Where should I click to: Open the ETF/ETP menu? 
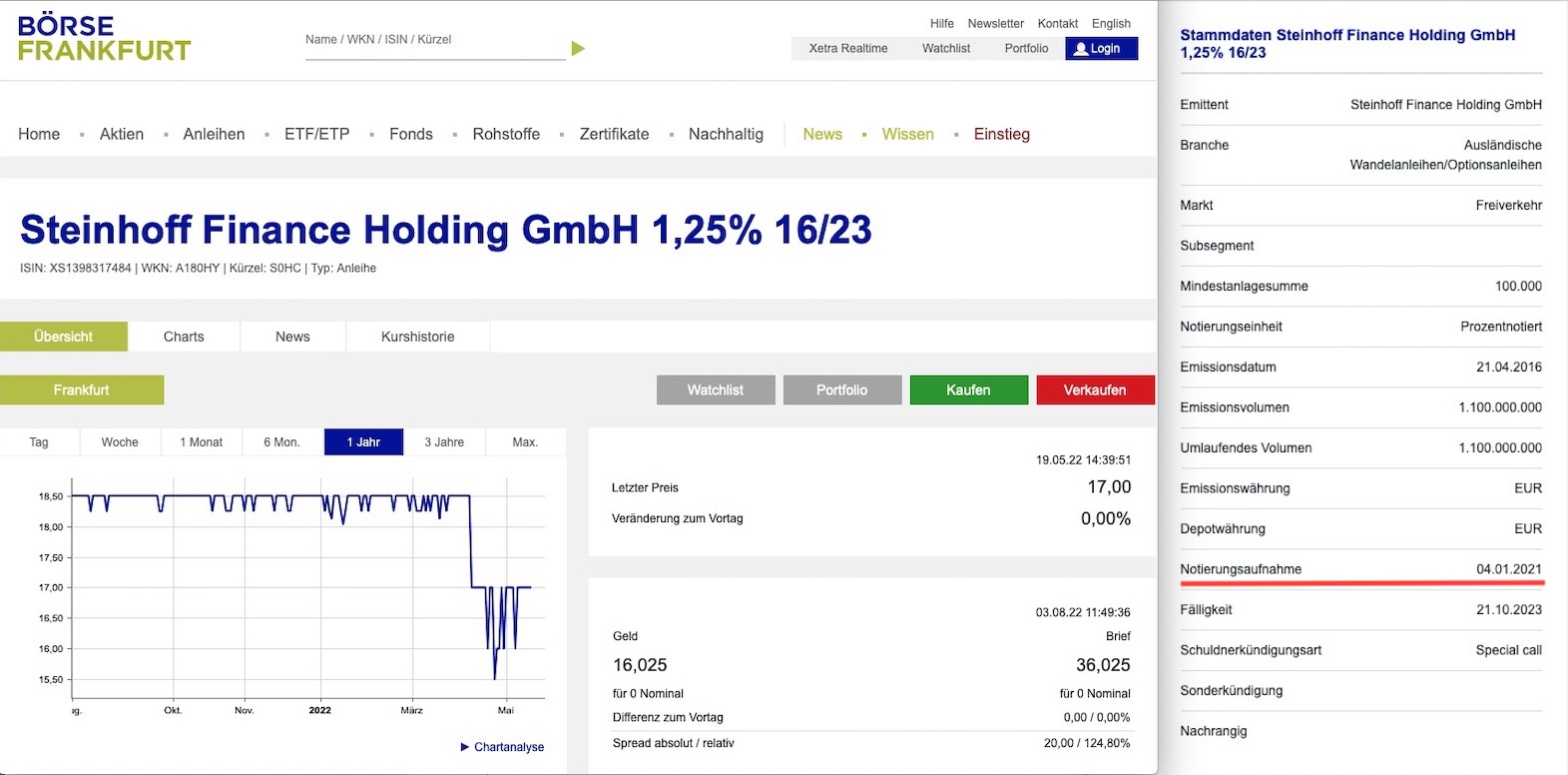coord(317,134)
